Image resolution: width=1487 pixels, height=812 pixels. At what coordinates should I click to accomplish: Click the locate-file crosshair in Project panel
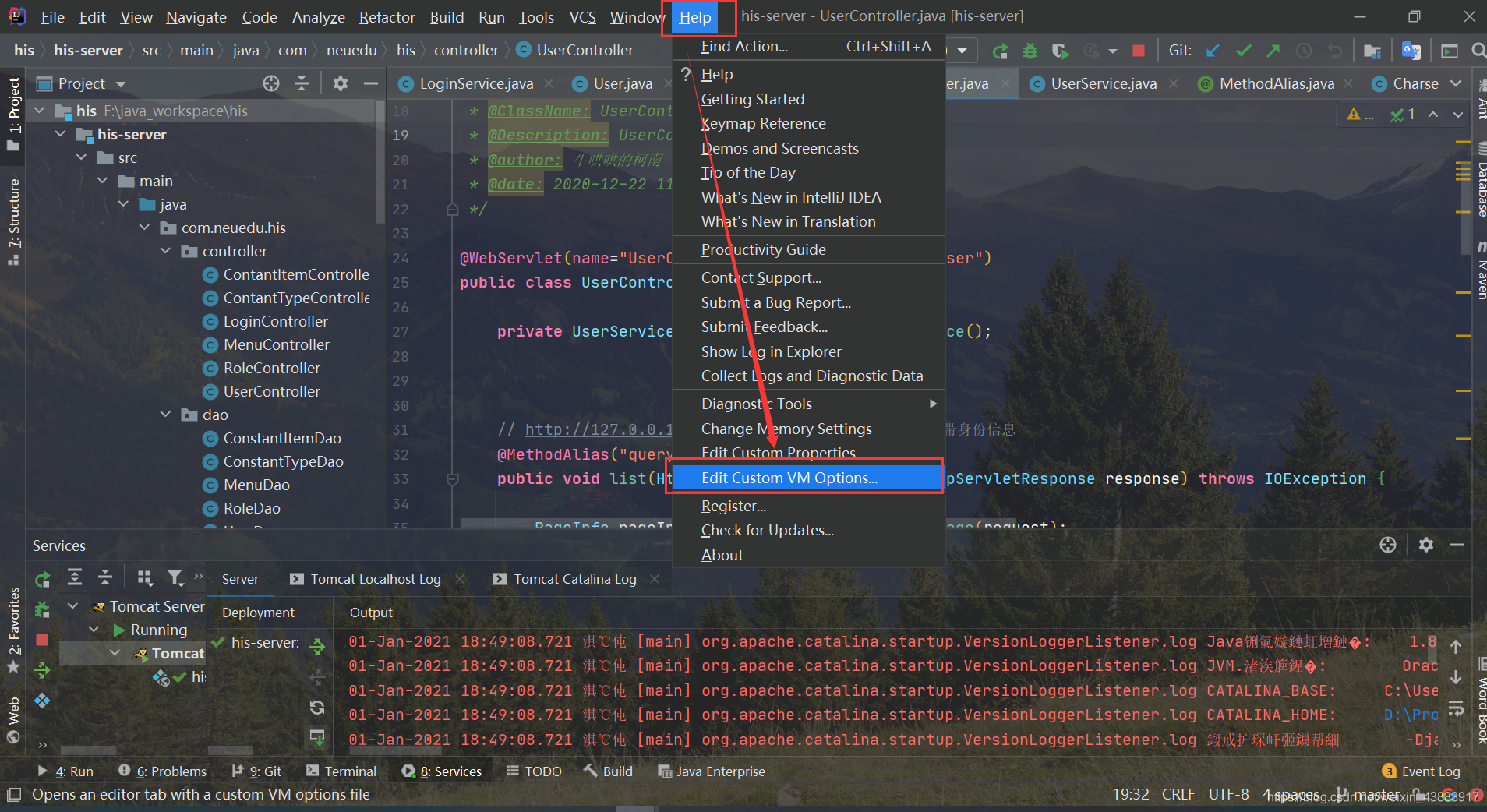point(271,83)
